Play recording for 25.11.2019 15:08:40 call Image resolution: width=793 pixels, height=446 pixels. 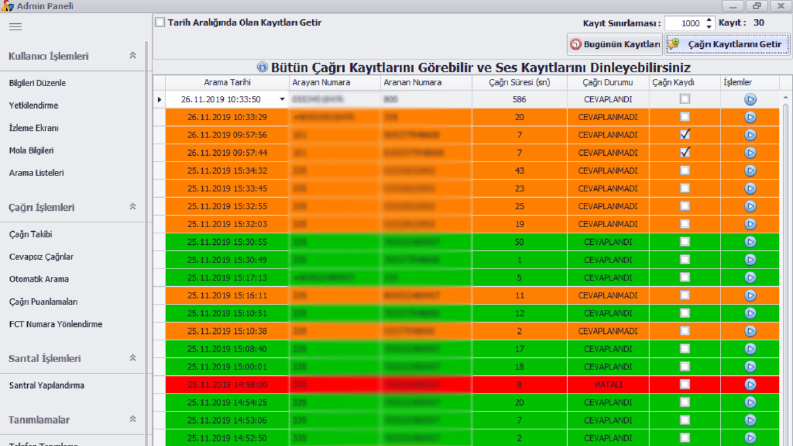pyautogui.click(x=750, y=349)
